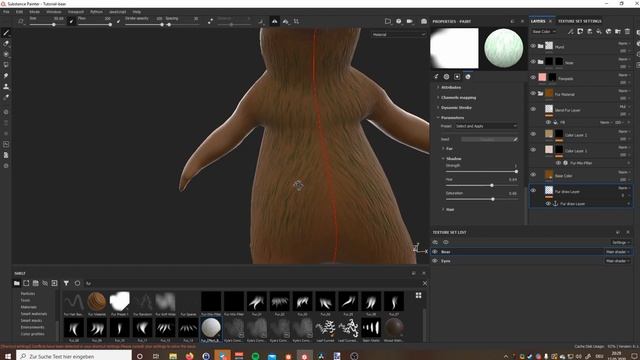640x360 pixels.
Task: Select the Fur Material shelf thumbnail
Action: point(97,304)
